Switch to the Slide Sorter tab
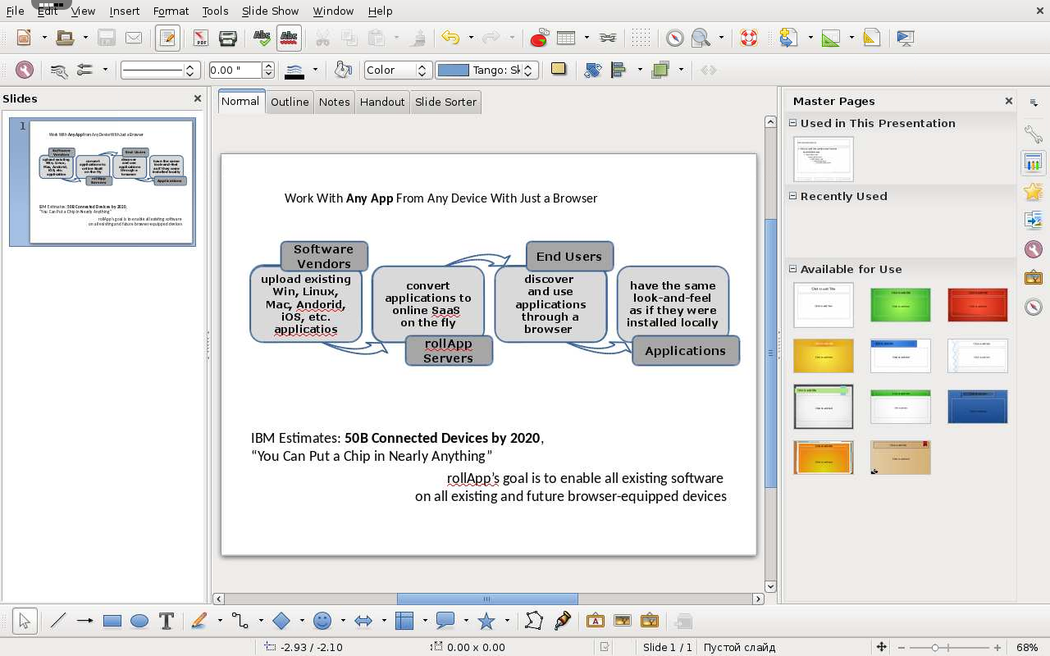Screen dimensions: 1050x656 tap(446, 102)
